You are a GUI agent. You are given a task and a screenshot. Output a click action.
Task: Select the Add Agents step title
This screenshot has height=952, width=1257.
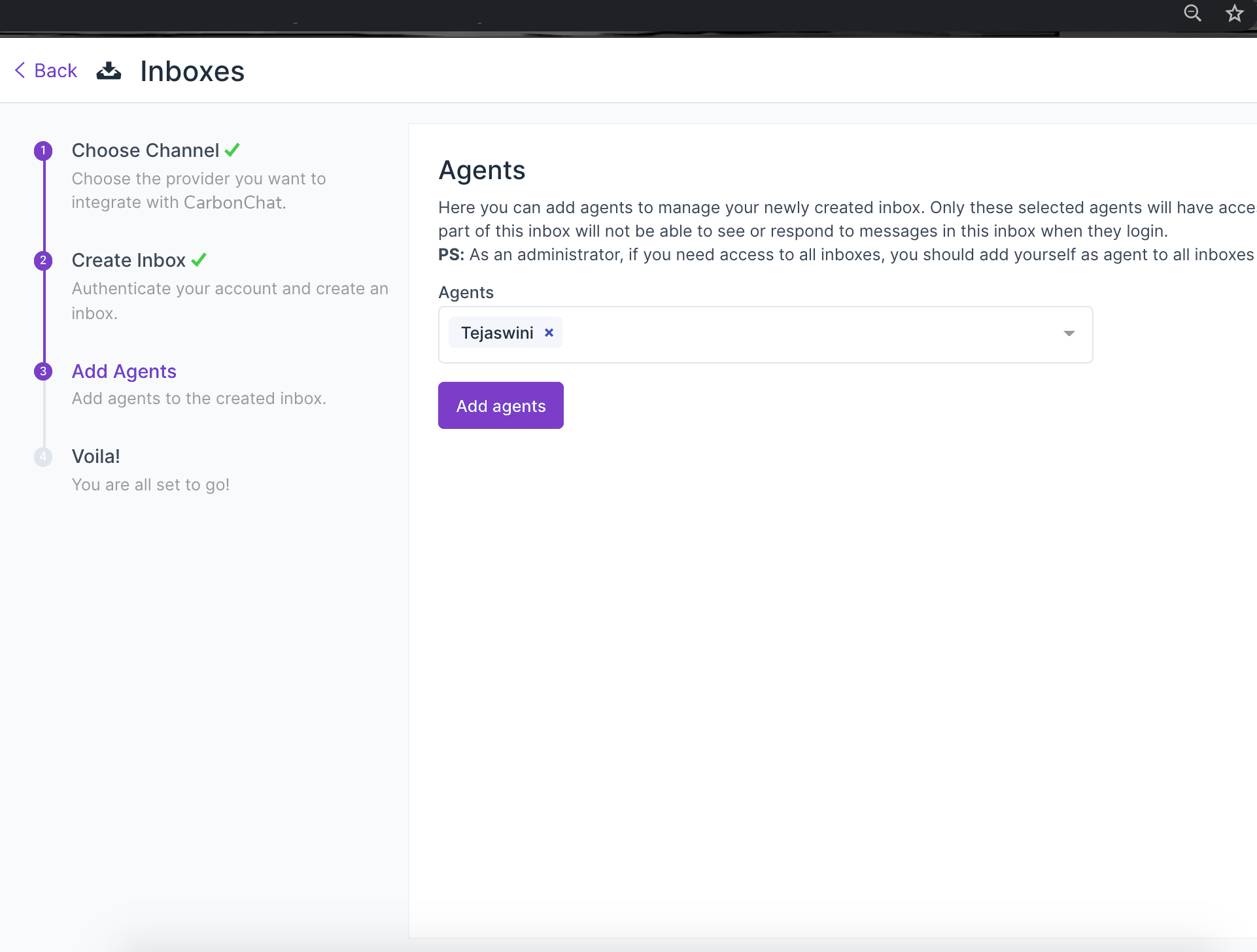point(124,371)
